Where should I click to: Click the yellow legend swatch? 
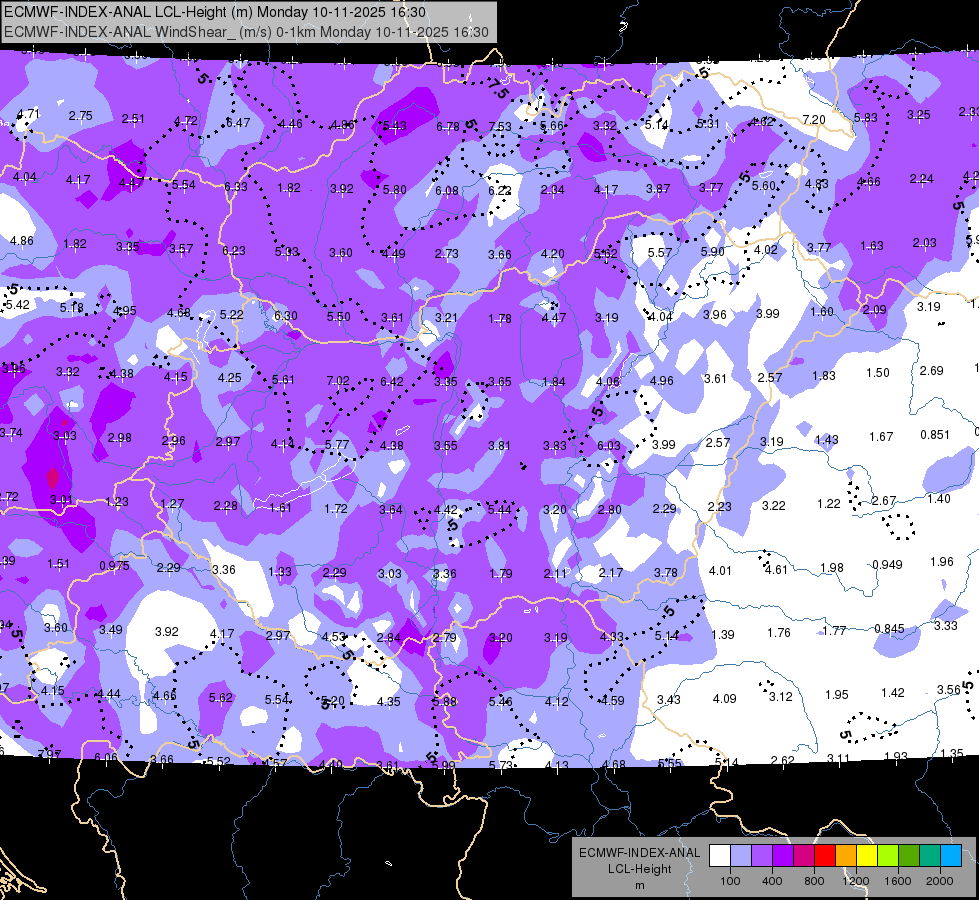pos(867,855)
